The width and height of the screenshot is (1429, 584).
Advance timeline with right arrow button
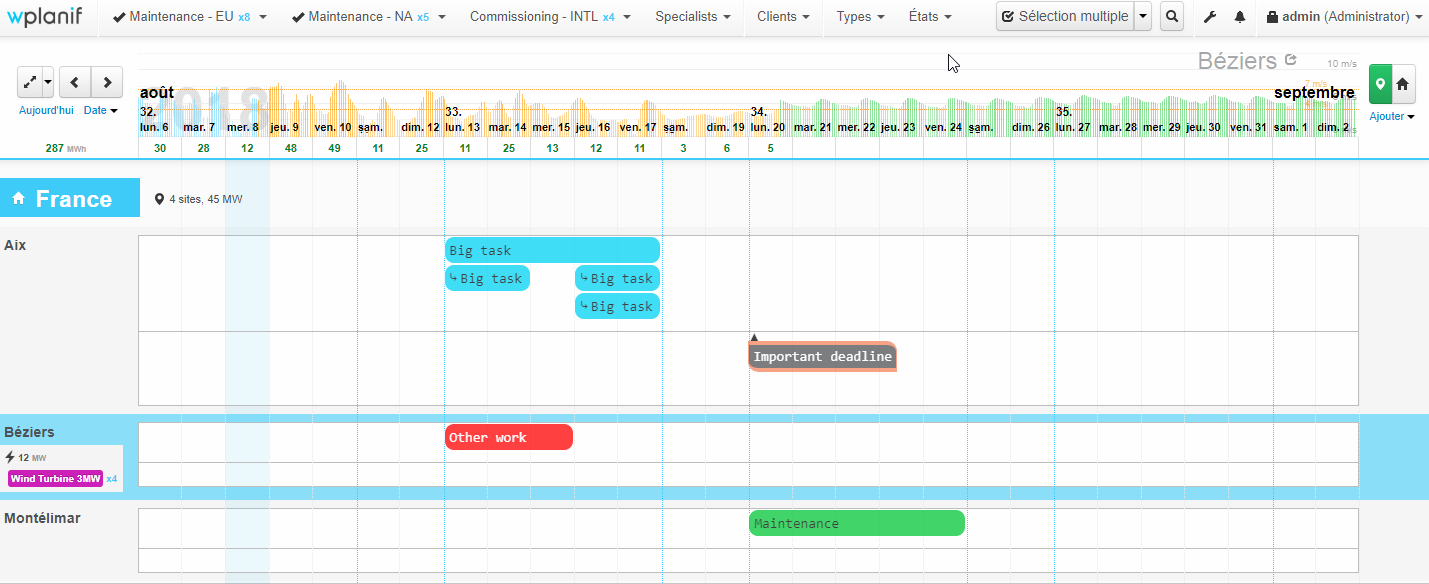(107, 82)
